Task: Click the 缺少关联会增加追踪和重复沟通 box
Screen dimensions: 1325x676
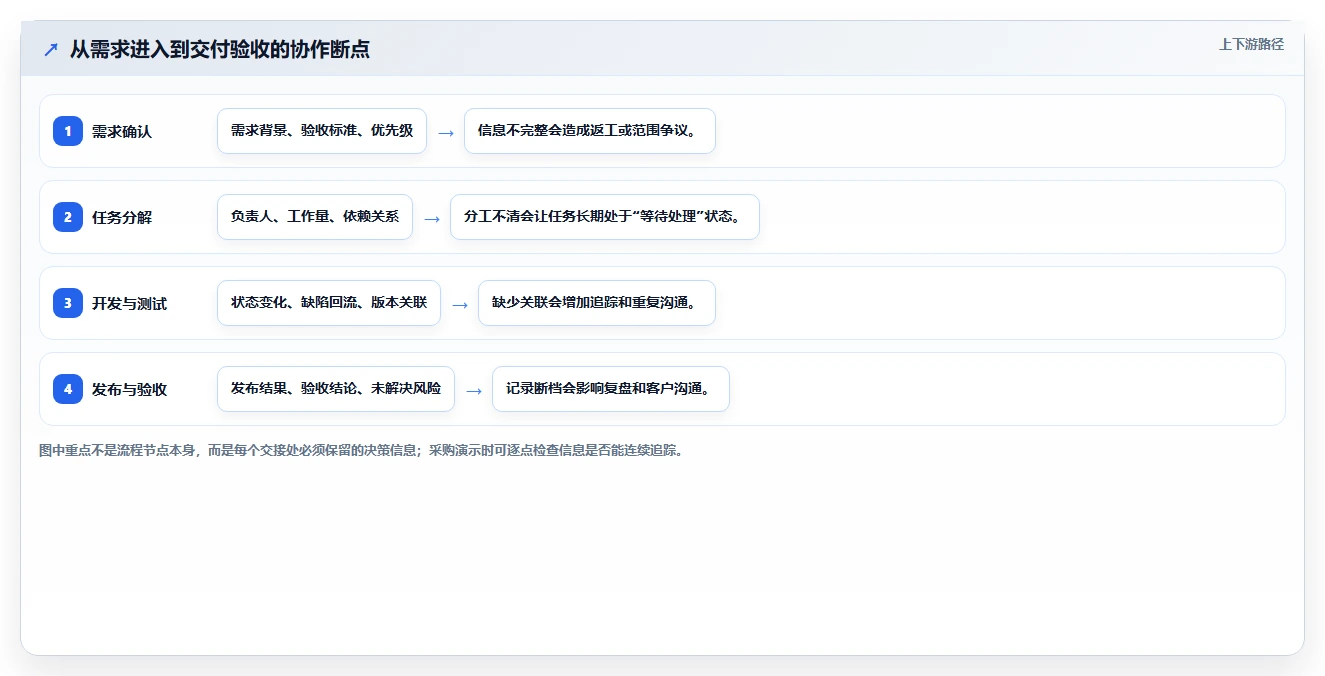Action: click(597, 303)
